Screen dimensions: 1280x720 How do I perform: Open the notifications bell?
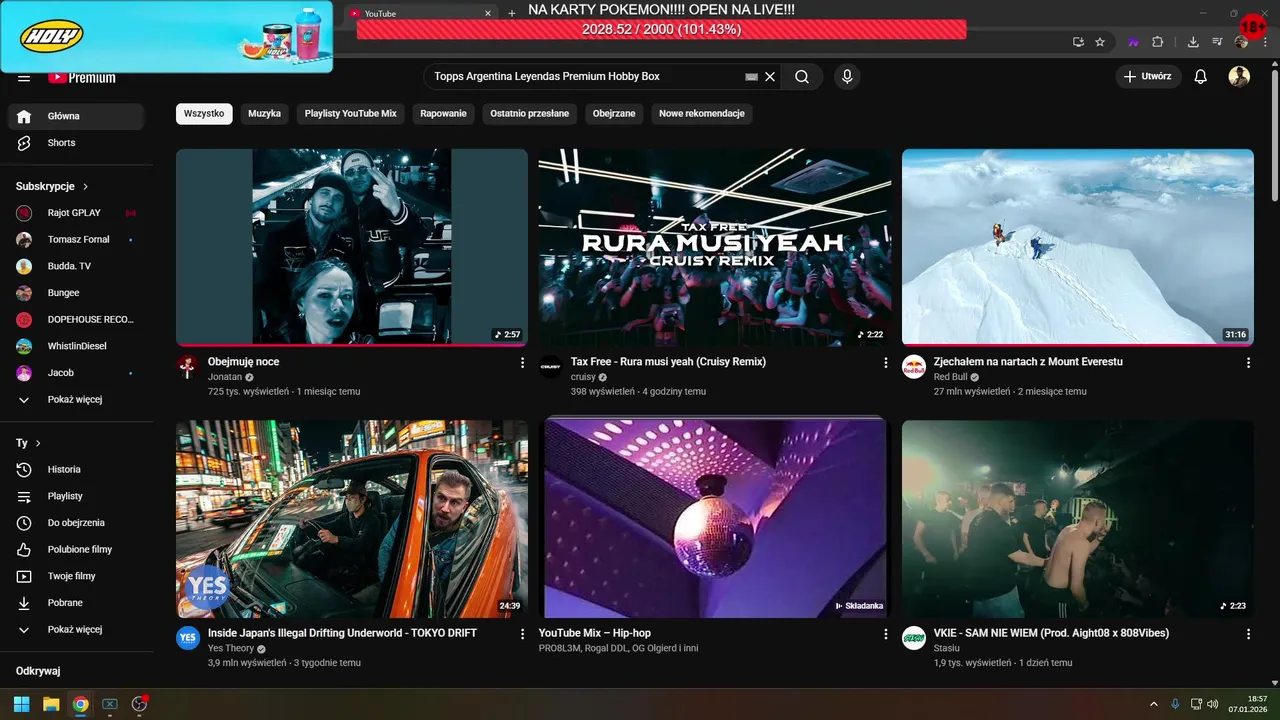[x=1201, y=76]
